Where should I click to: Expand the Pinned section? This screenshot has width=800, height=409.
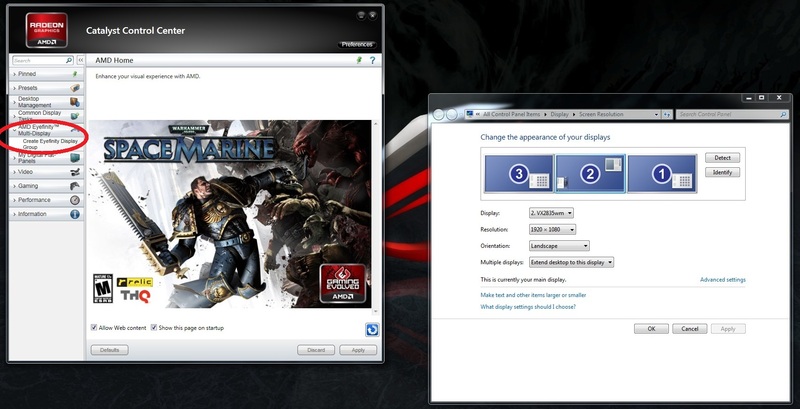click(x=14, y=74)
